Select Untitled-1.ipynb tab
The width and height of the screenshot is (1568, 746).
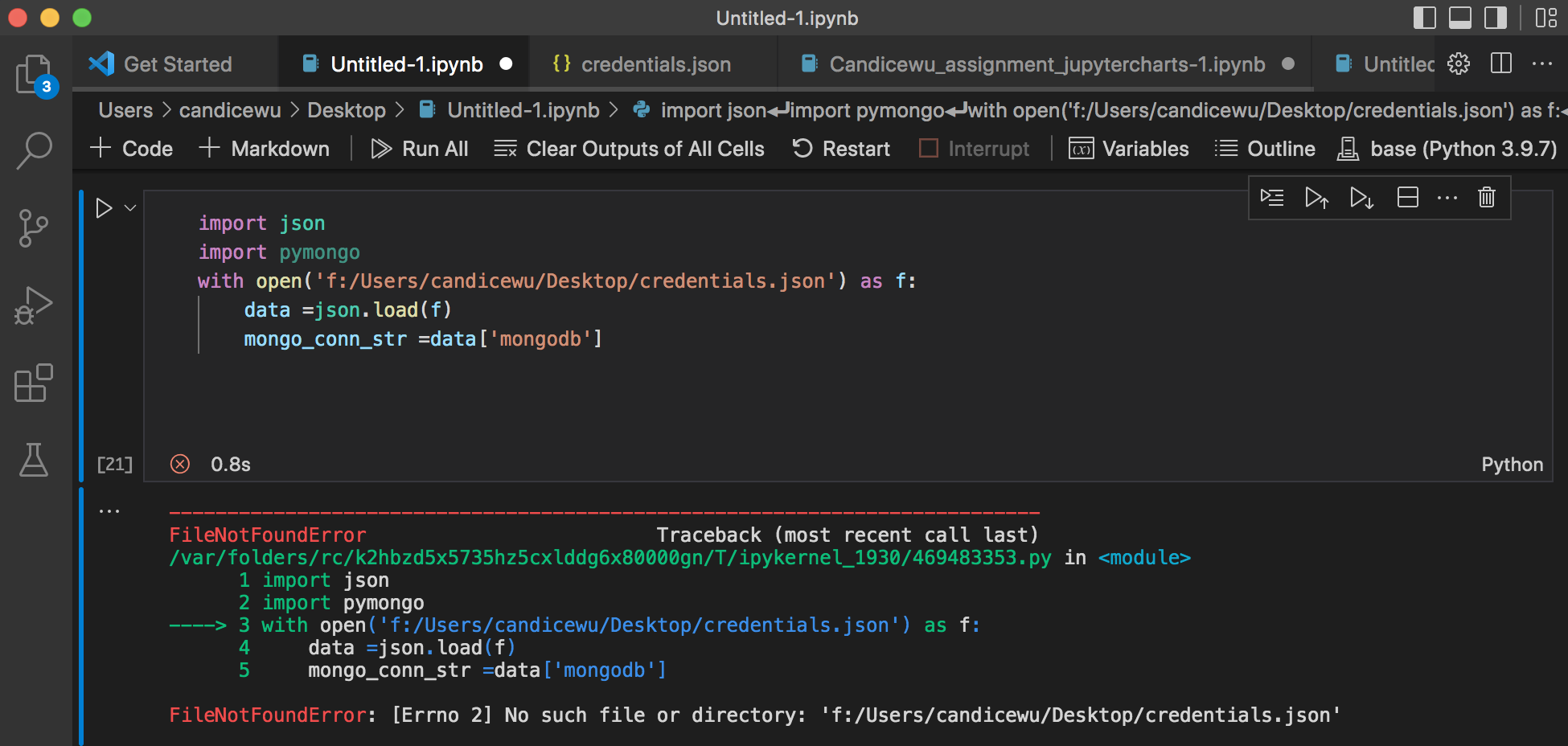[405, 64]
